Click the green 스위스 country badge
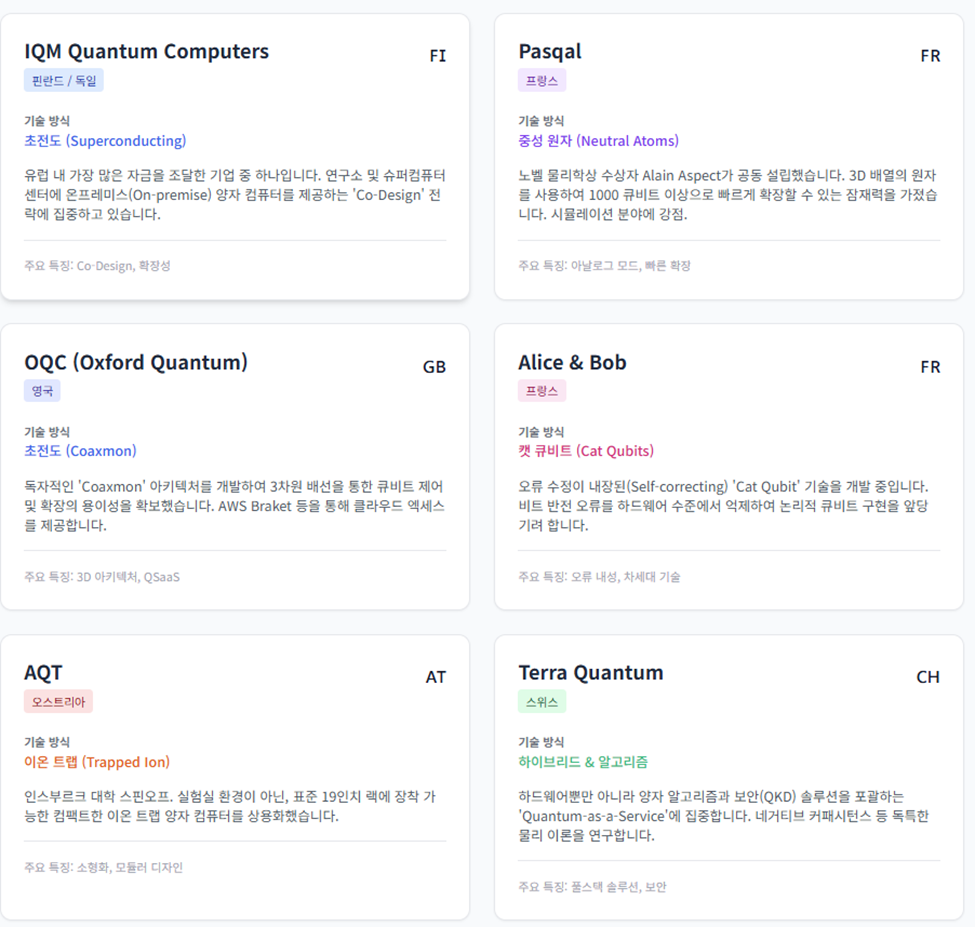The image size is (975, 927). [x=541, y=701]
